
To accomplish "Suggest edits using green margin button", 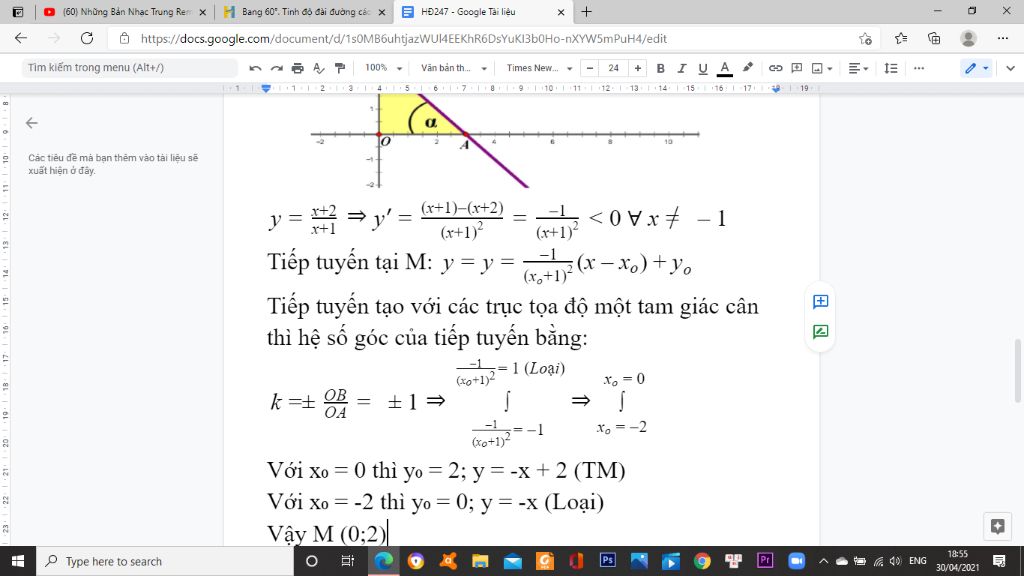I will (x=820, y=332).
